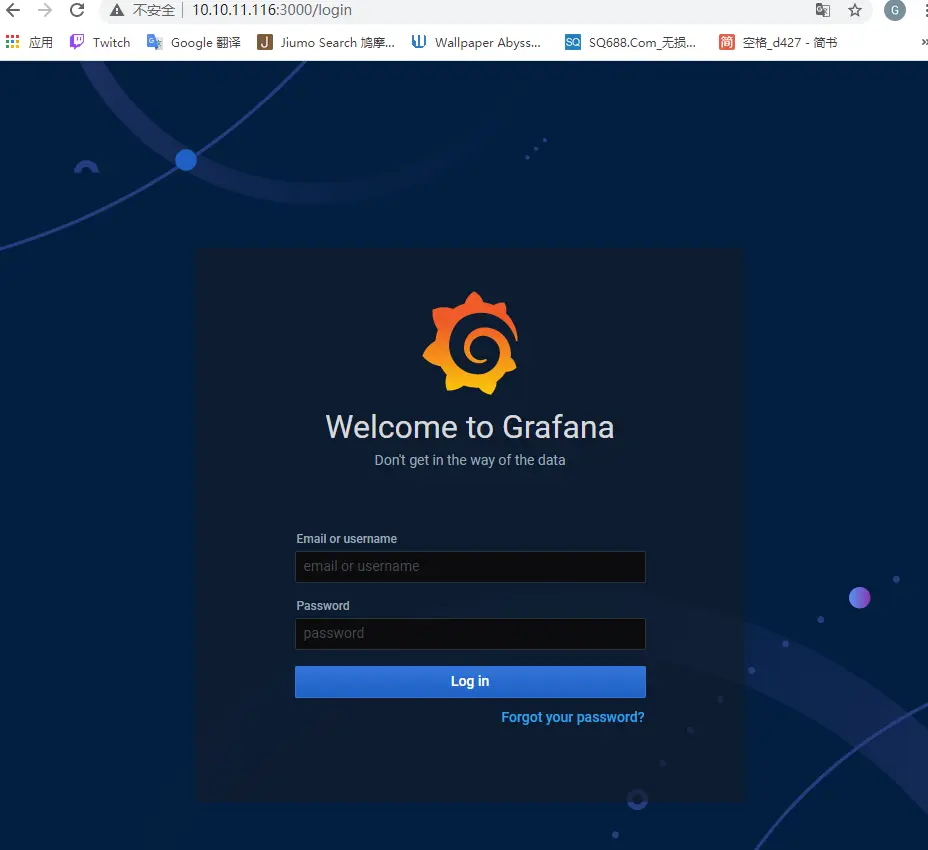
Task: Open the Google Translate page icon
Action: [x=822, y=11]
